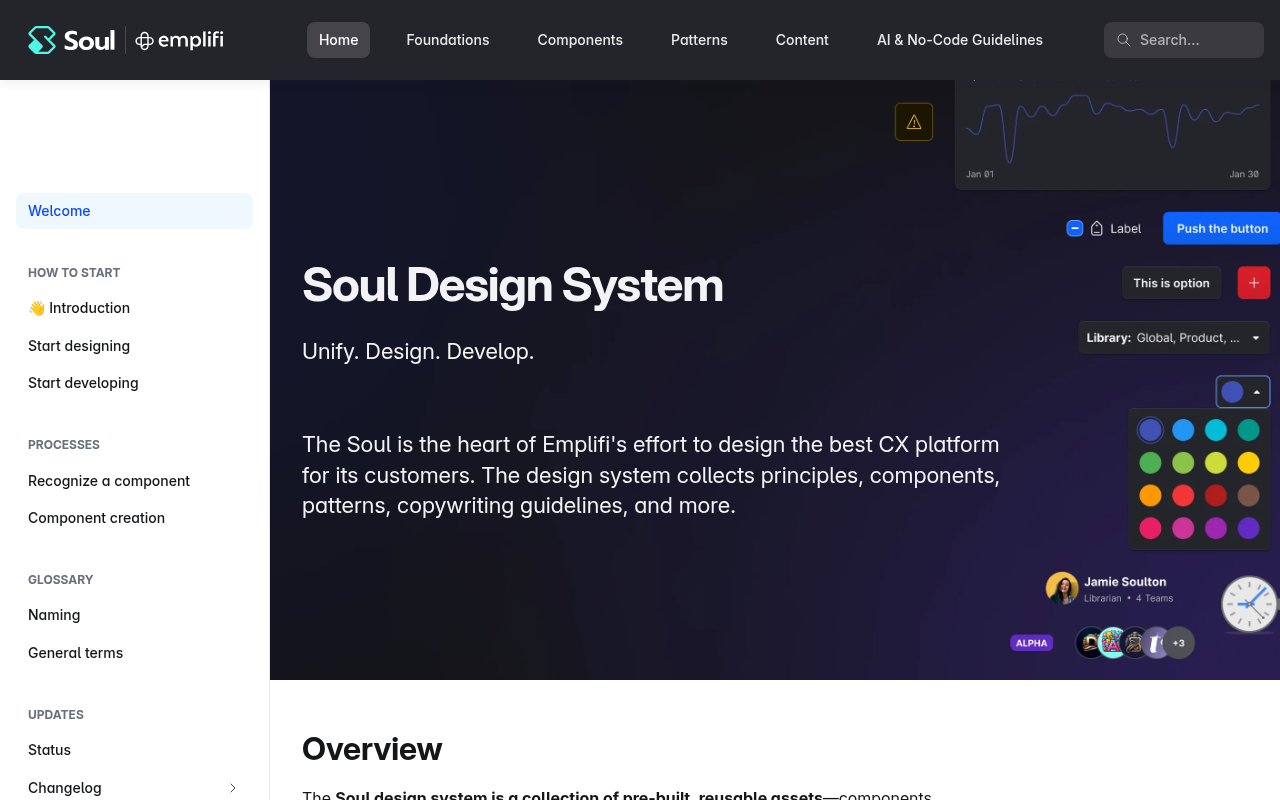Open the Changelog sidebar link
Image resolution: width=1280 pixels, height=800 pixels.
[x=65, y=788]
